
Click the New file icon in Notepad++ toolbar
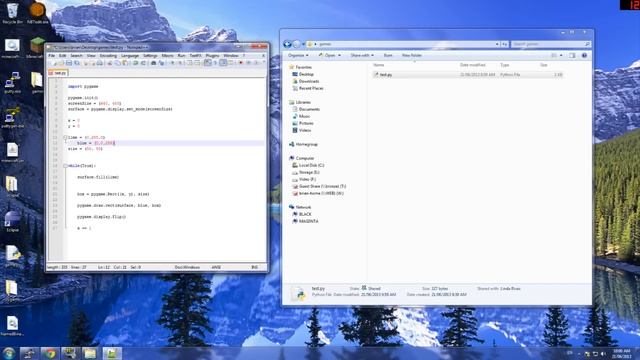tap(53, 63)
